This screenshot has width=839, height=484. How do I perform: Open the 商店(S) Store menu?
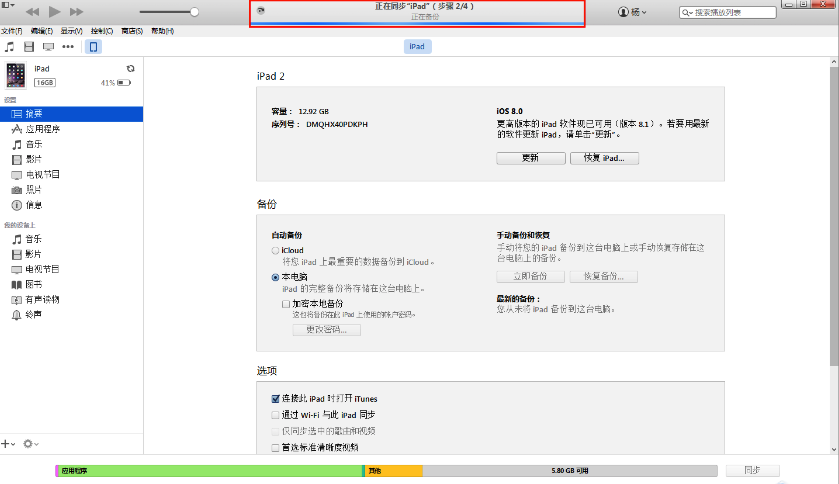[x=130, y=32]
